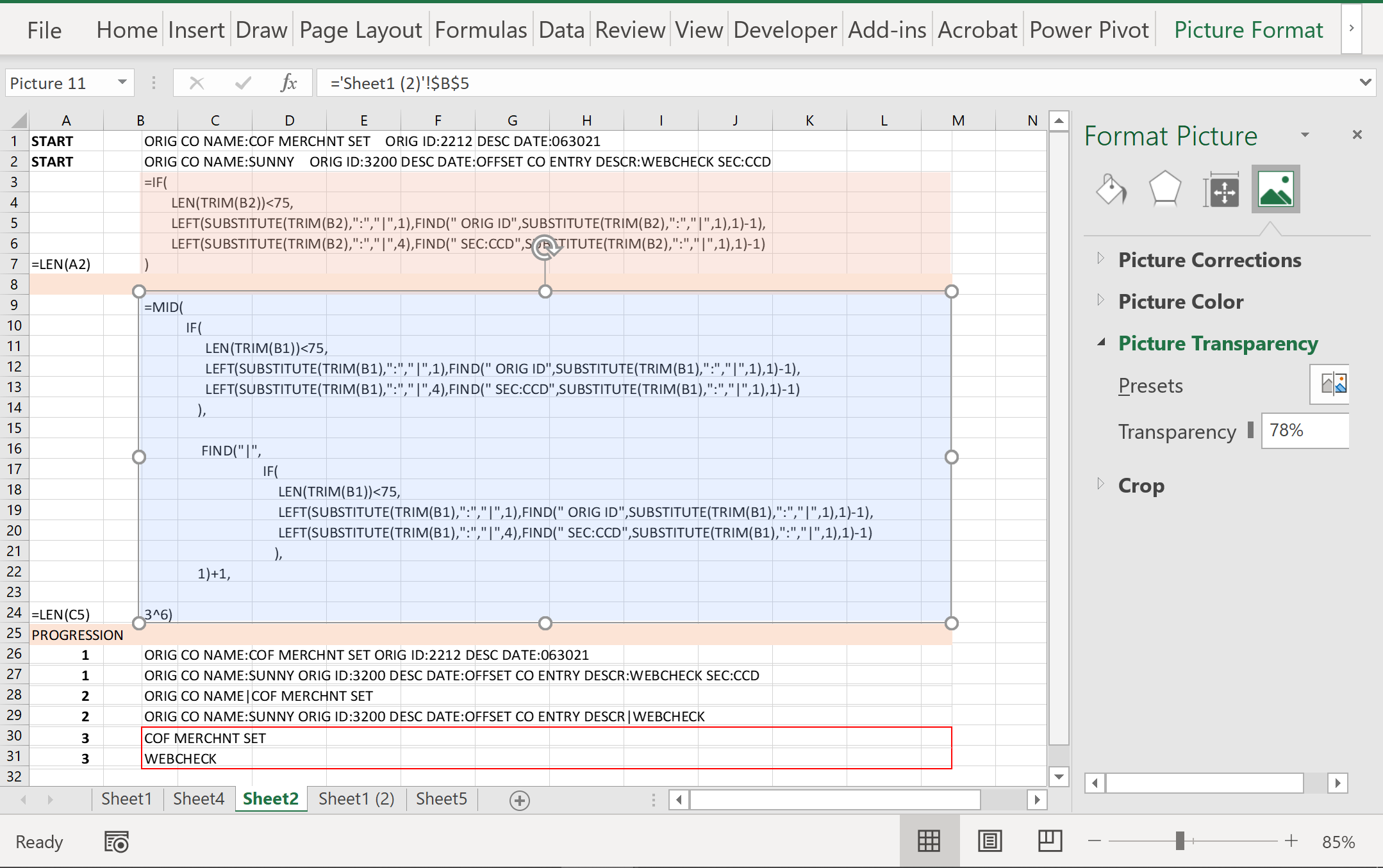The width and height of the screenshot is (1383, 868).
Task: Show more ribbon tabs chevron
Action: pos(1351,28)
